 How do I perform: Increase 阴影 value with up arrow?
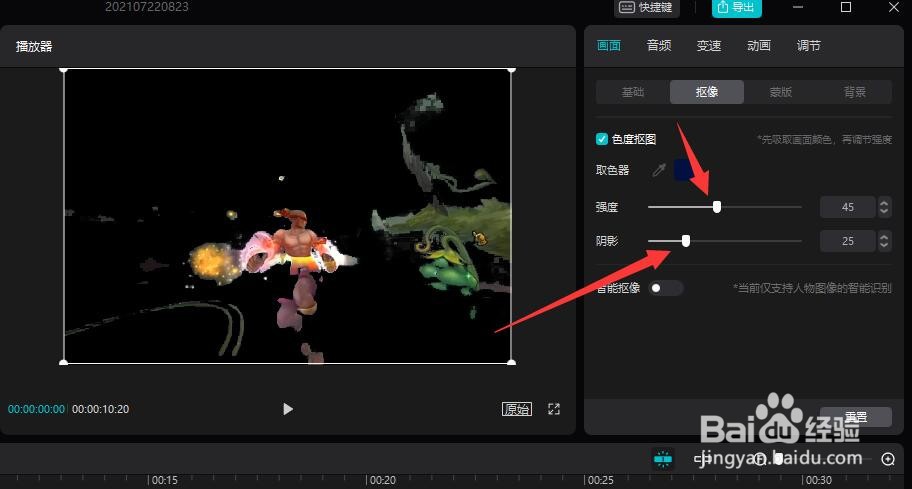point(884,237)
